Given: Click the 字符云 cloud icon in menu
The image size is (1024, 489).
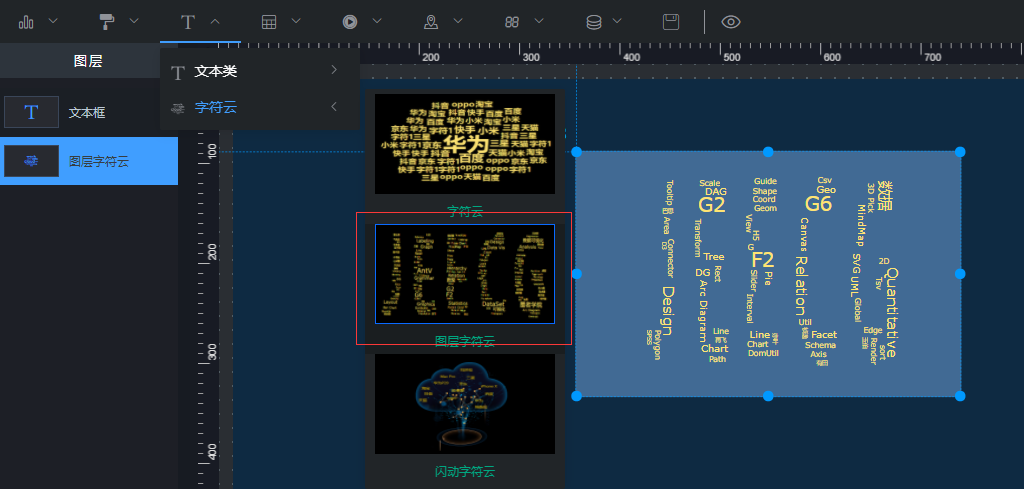Looking at the screenshot, I should (x=178, y=108).
